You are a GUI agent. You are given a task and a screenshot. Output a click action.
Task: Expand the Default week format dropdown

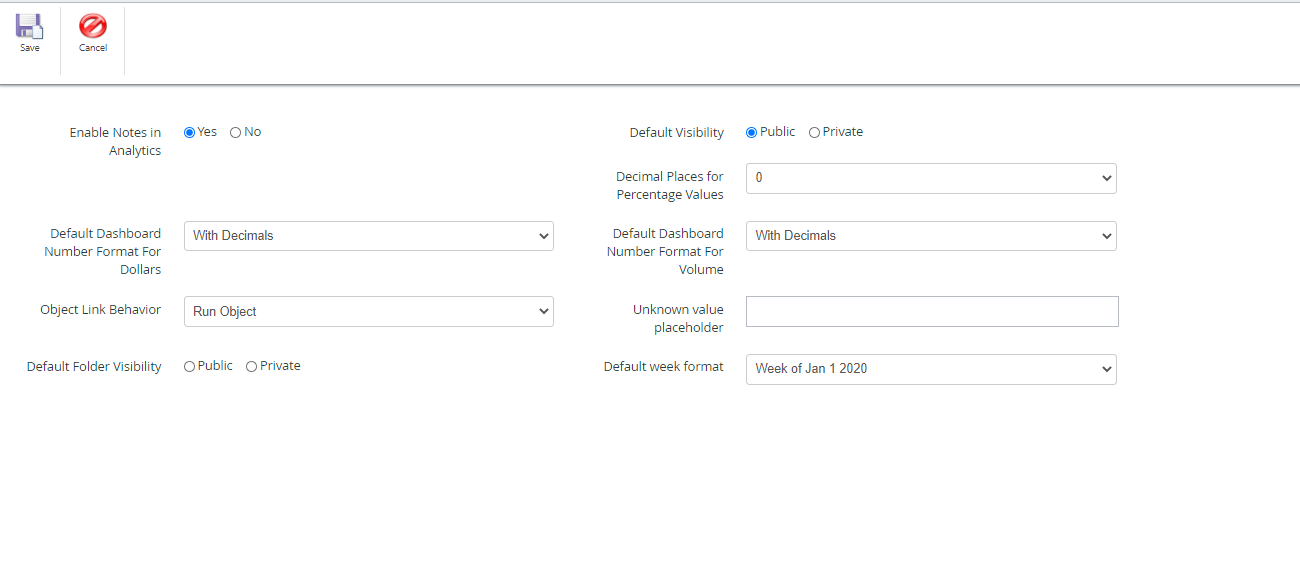click(931, 369)
